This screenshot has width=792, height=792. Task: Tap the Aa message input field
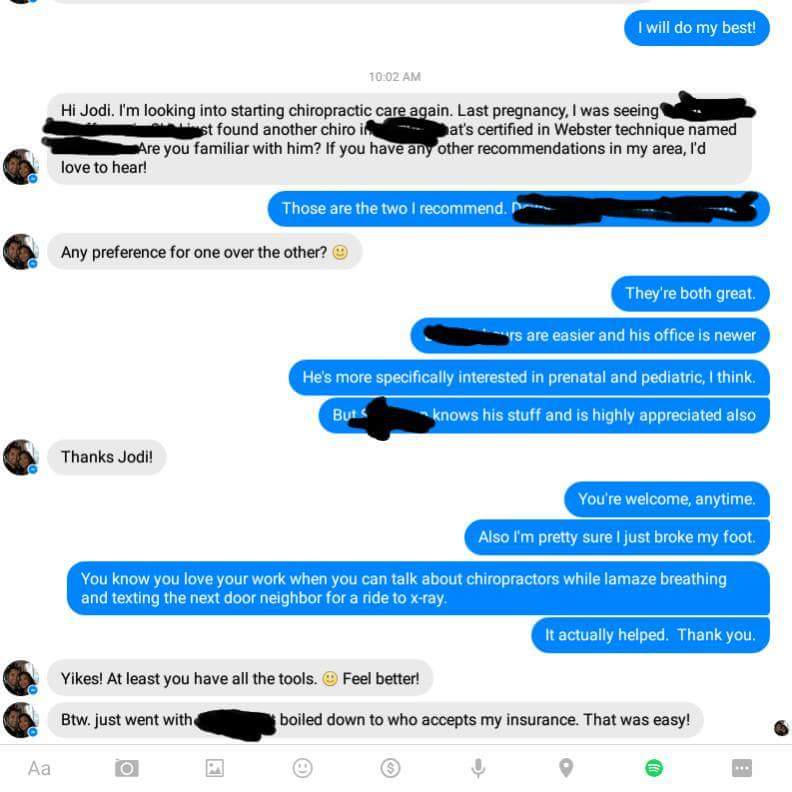click(39, 769)
